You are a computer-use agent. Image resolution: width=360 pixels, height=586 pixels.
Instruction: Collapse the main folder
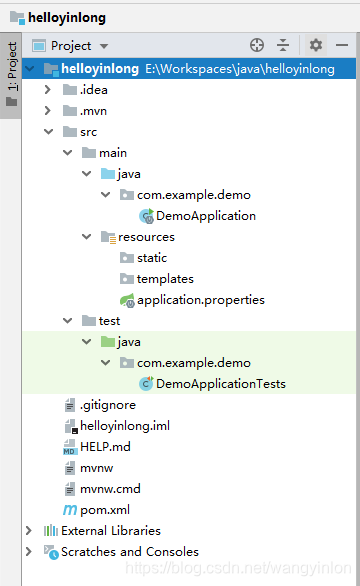pos(68,152)
